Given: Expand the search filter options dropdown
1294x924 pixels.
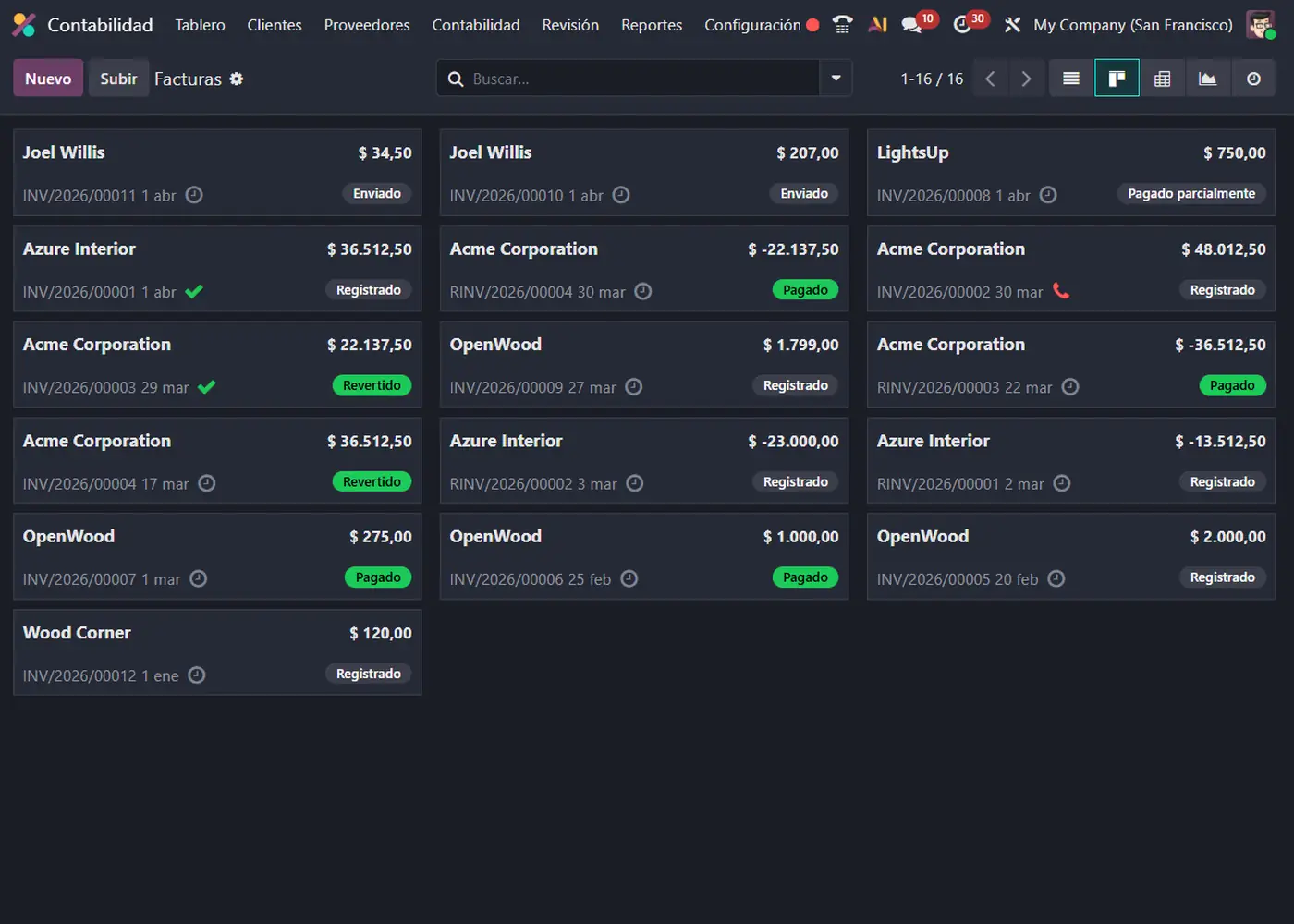Looking at the screenshot, I should point(836,79).
